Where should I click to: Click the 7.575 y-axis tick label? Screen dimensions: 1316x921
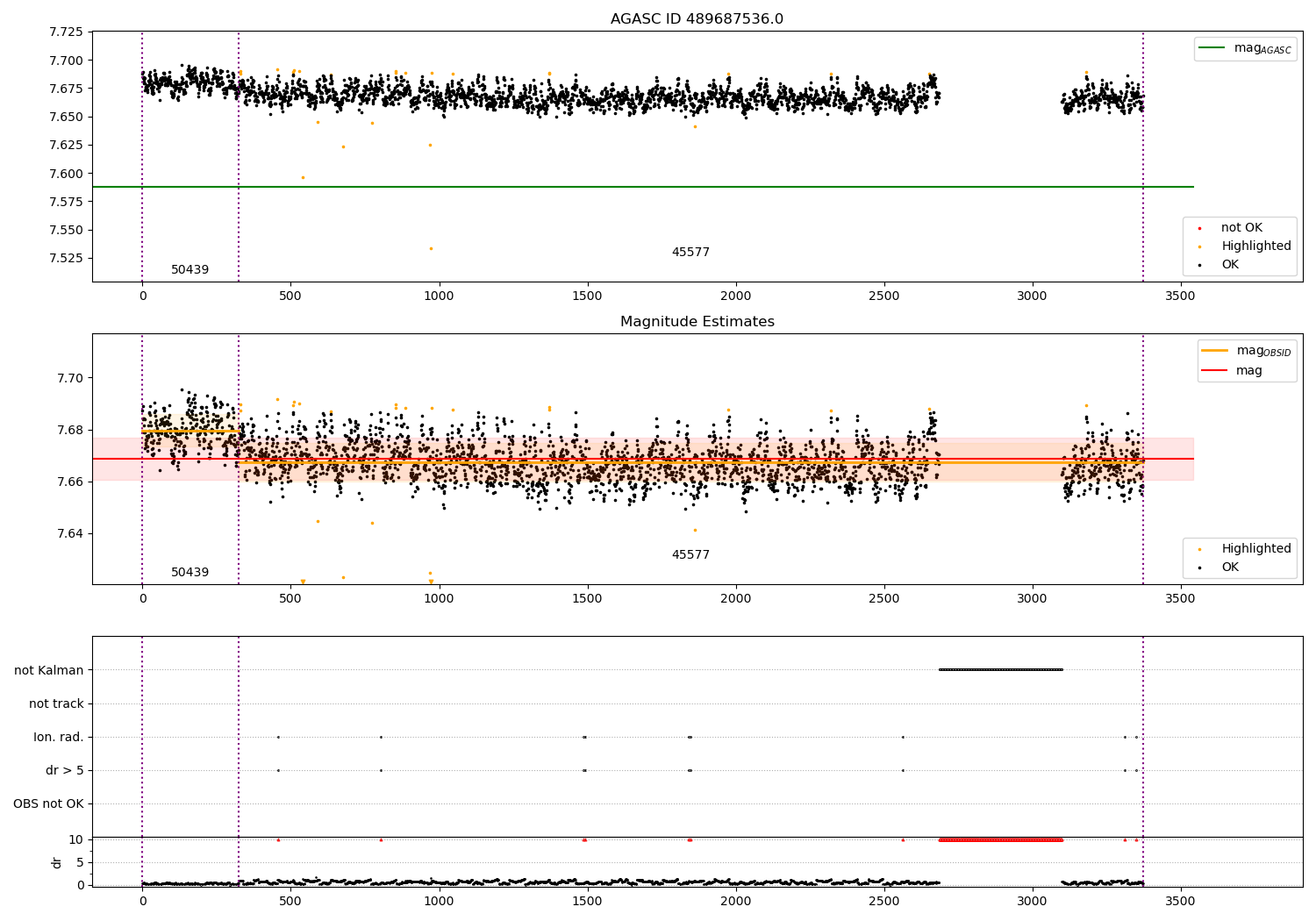66,202
